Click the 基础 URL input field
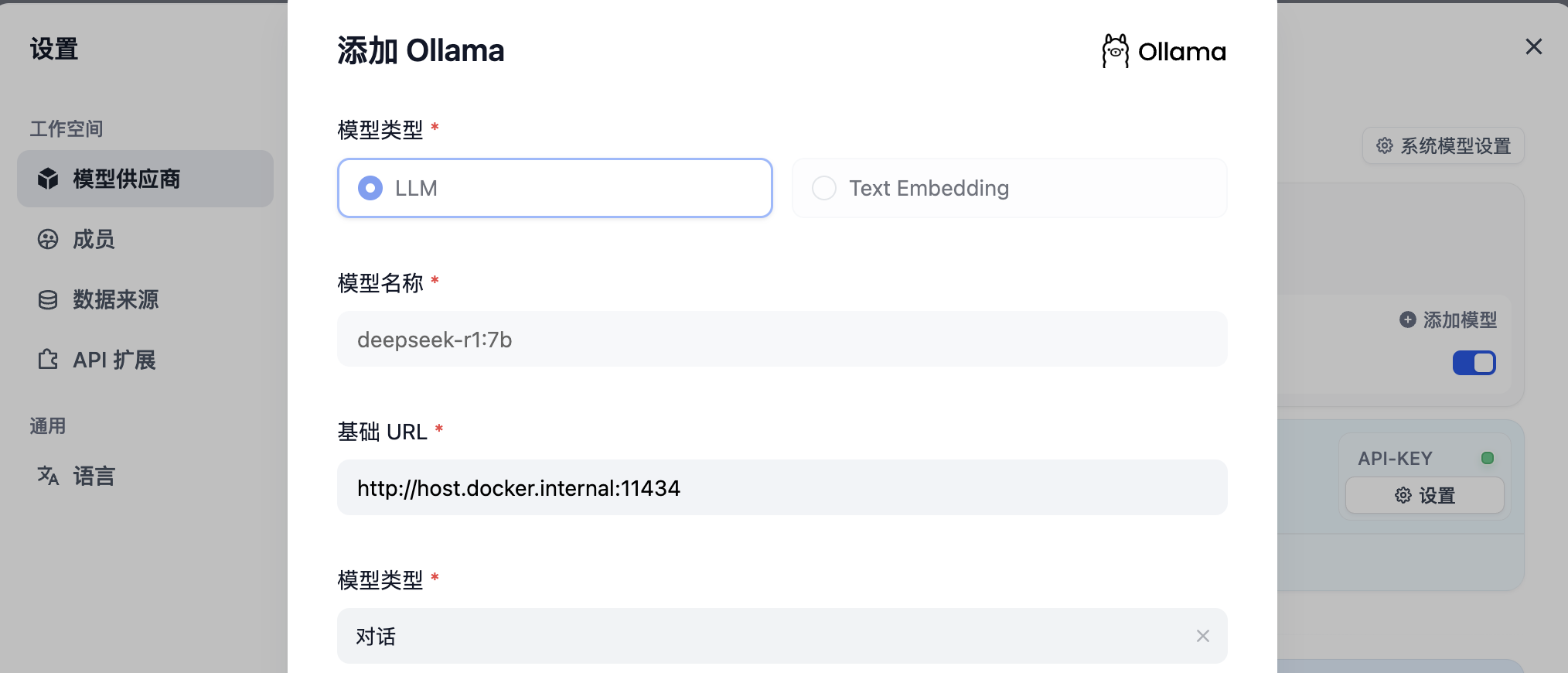Viewport: 1568px width, 673px height. coord(781,488)
